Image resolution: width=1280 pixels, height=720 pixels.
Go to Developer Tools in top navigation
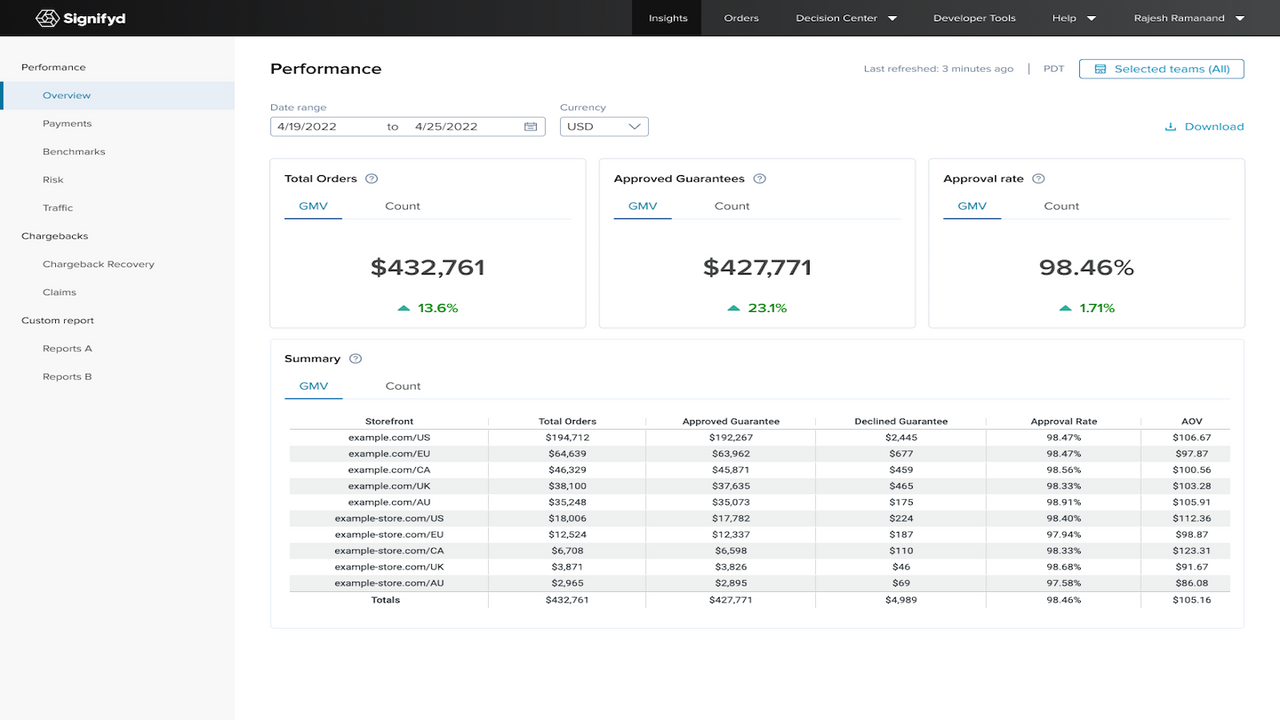(974, 18)
